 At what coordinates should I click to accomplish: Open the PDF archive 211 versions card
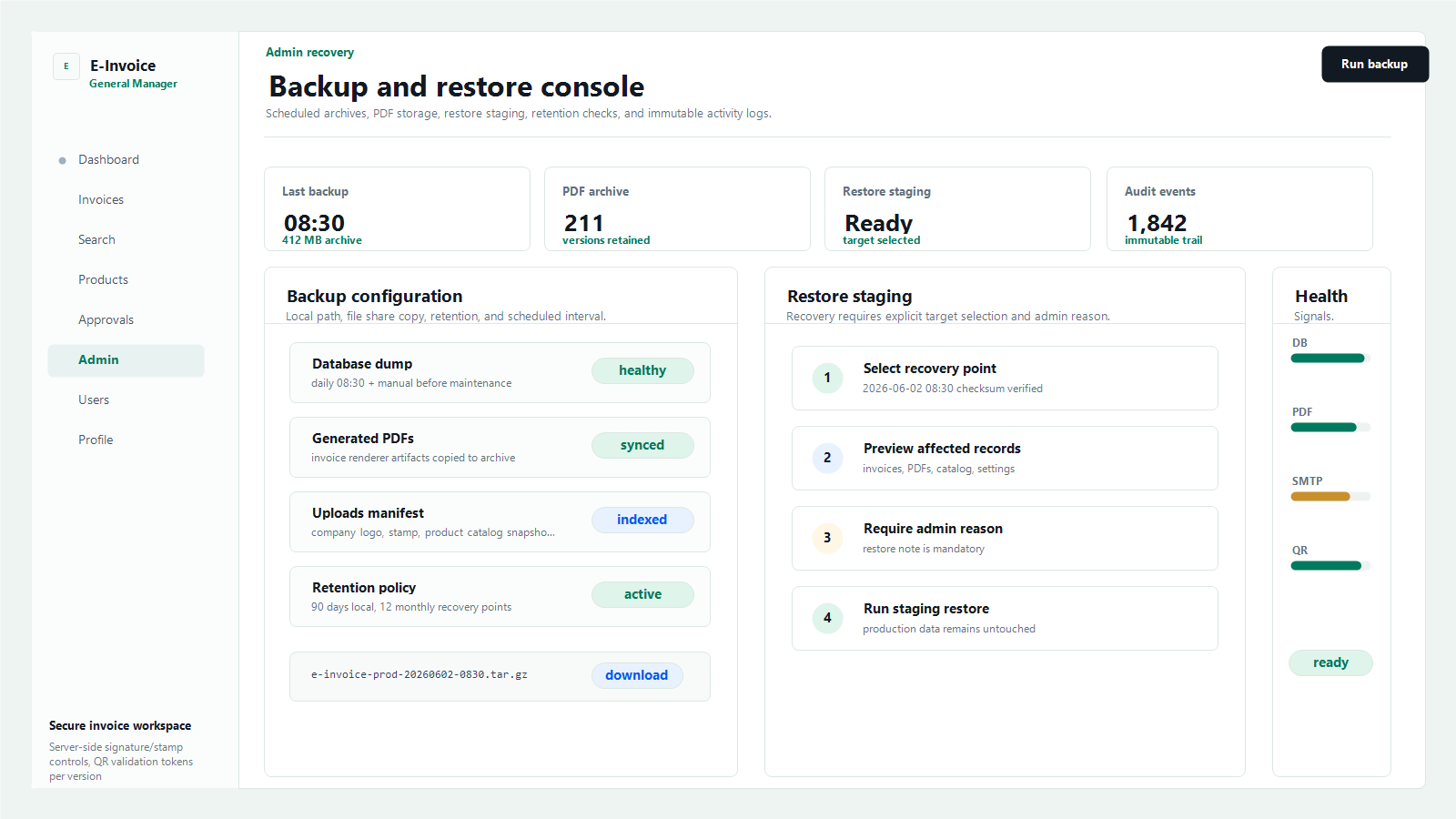click(677, 209)
